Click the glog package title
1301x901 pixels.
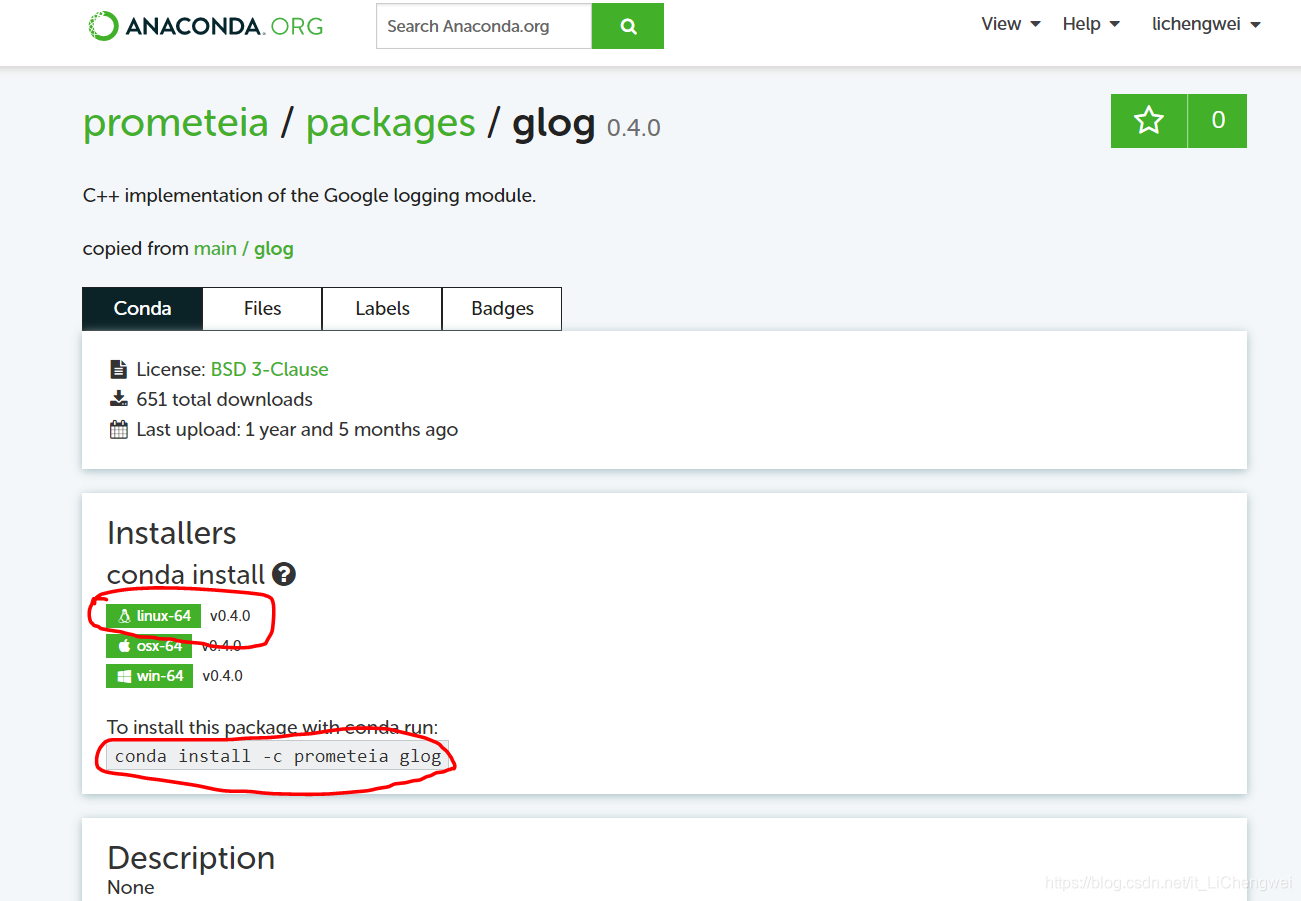point(554,123)
